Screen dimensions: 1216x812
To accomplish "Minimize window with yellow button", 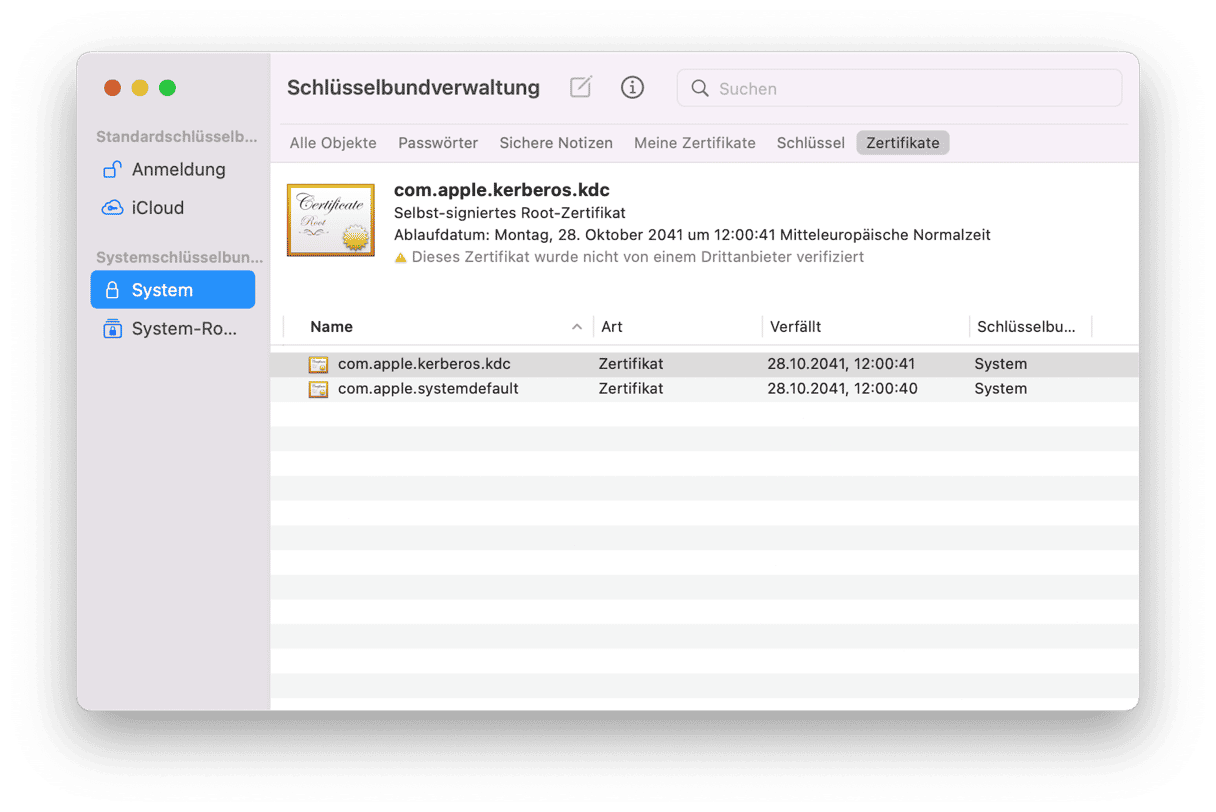I will [x=140, y=88].
